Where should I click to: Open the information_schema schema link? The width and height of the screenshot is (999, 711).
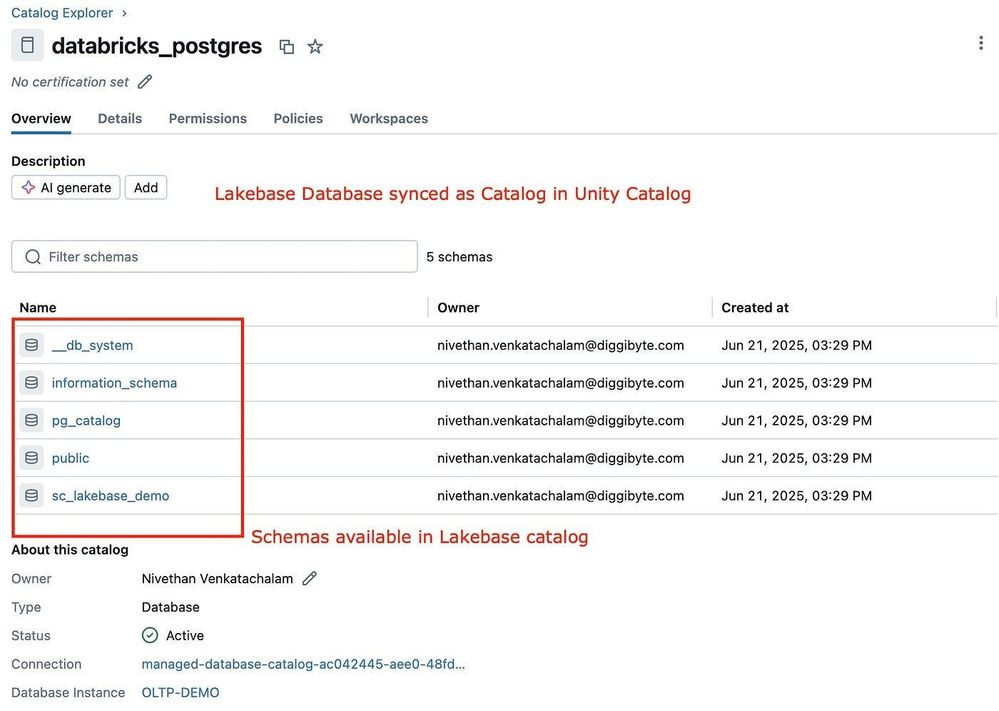(x=114, y=383)
